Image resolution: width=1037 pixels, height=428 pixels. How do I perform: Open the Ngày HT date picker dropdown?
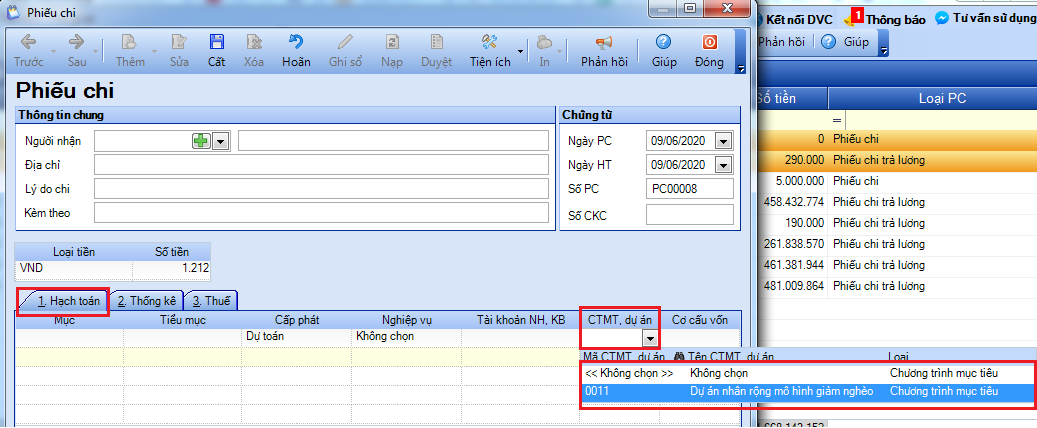[724, 165]
